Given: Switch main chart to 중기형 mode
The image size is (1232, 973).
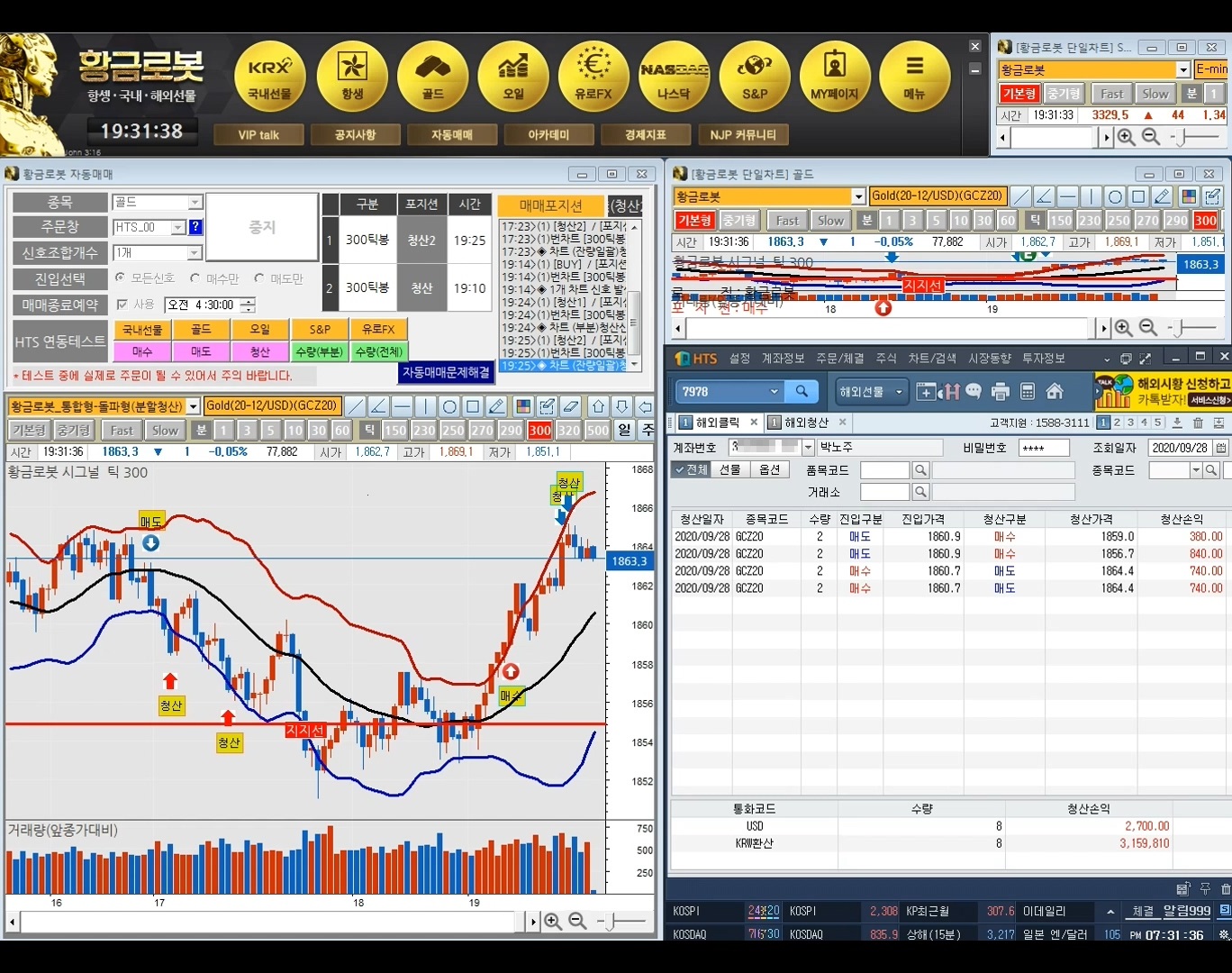Looking at the screenshot, I should pos(73,431).
